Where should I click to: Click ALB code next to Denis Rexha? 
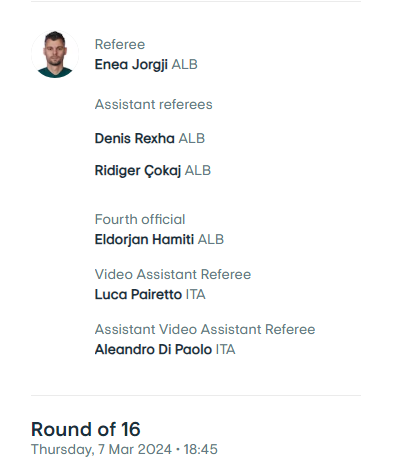pos(192,138)
